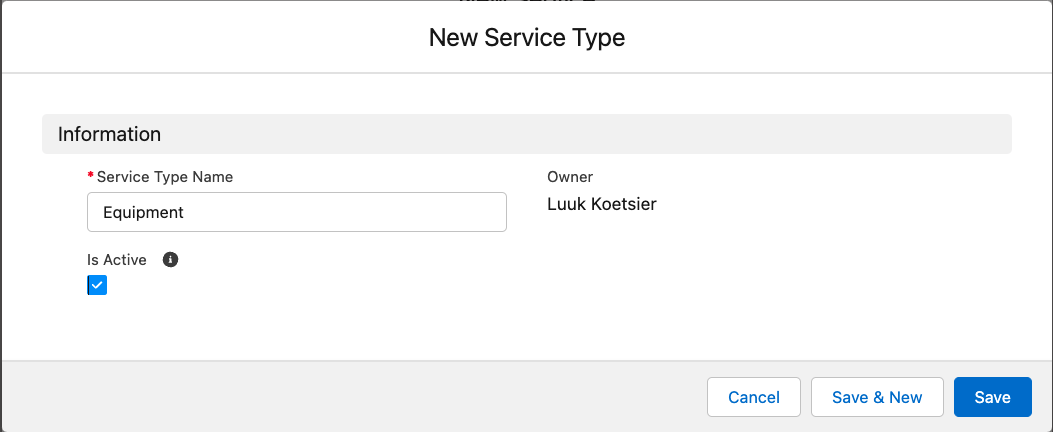
Task: Click the New Service Type dialog title
Action: coord(526,38)
